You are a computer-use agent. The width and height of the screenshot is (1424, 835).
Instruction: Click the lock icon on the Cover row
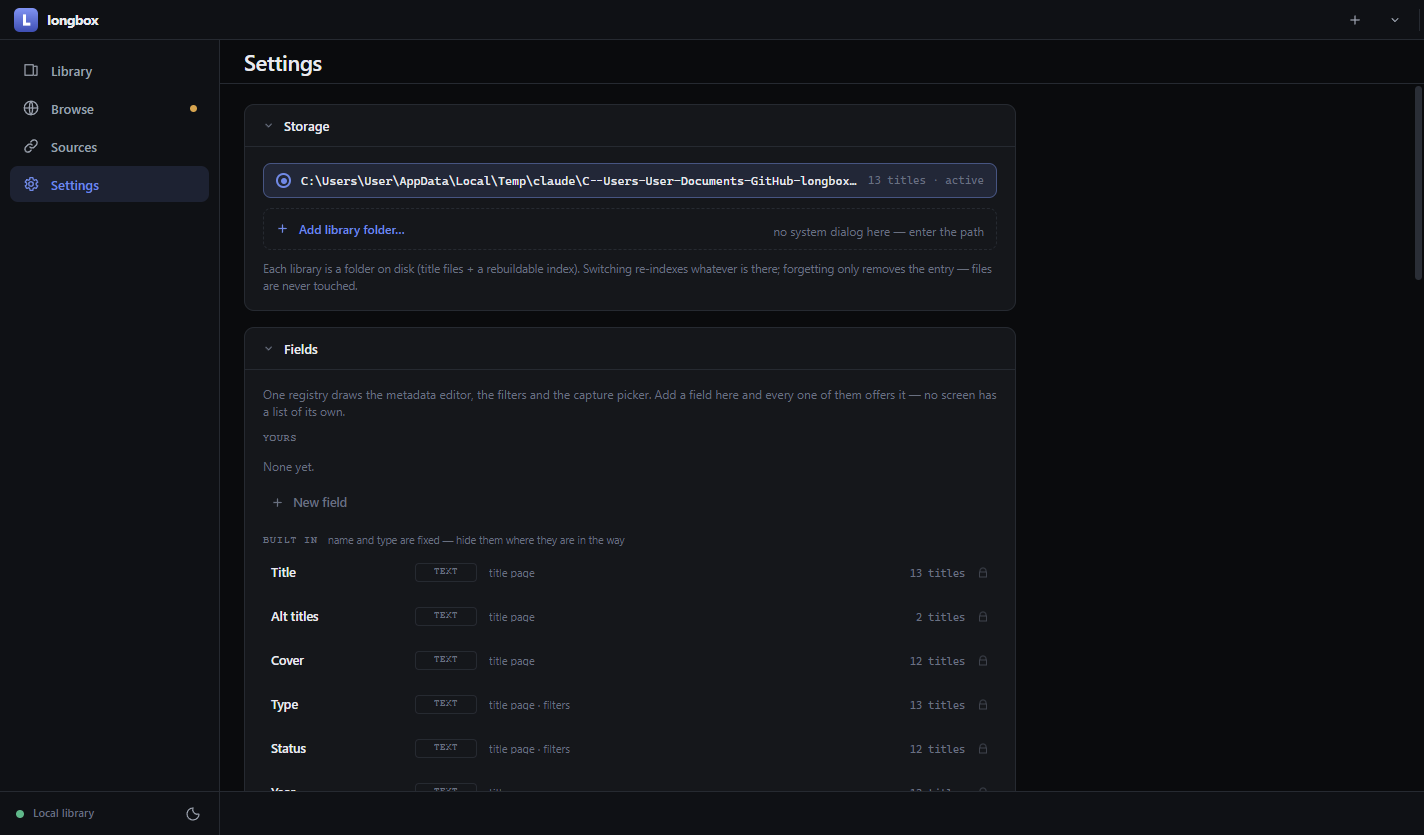pyautogui.click(x=983, y=661)
